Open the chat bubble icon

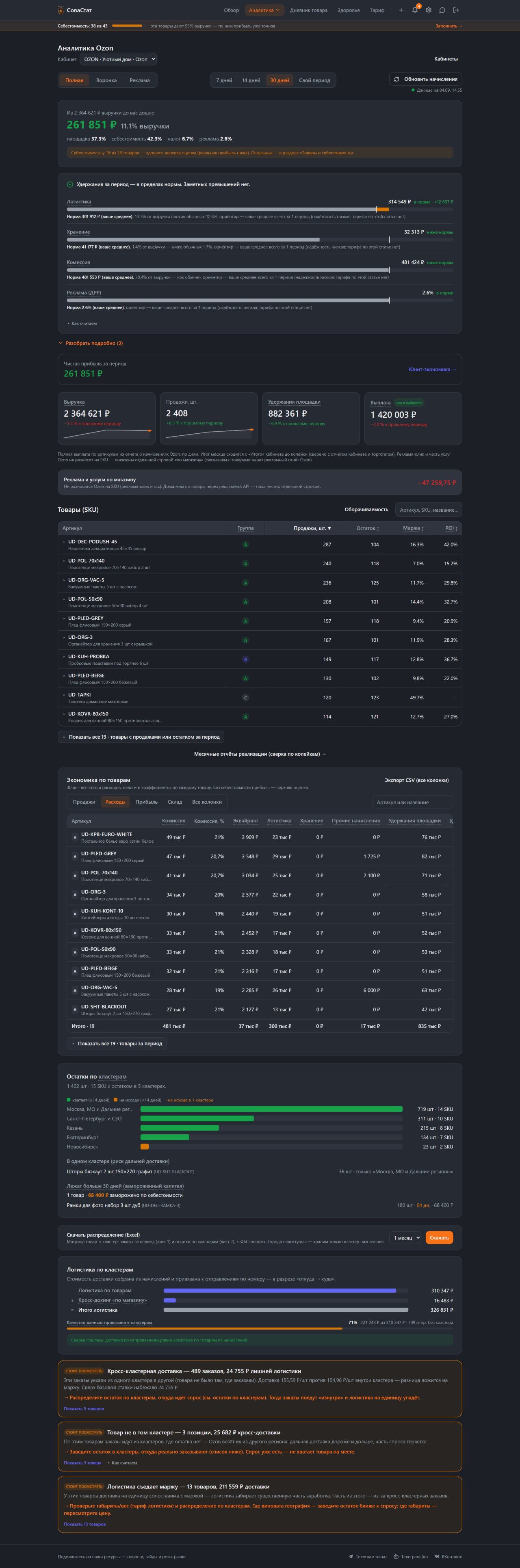pos(442,10)
